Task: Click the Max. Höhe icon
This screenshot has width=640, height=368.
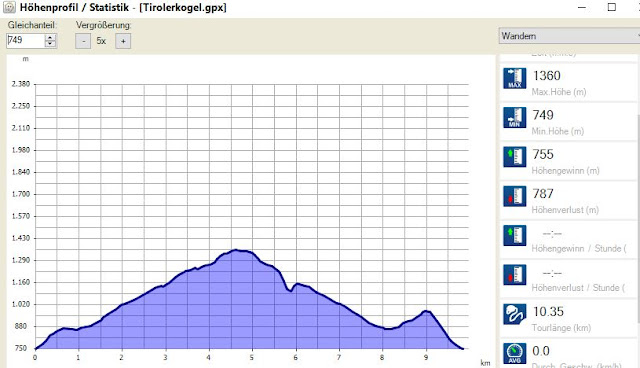Action: pos(515,78)
